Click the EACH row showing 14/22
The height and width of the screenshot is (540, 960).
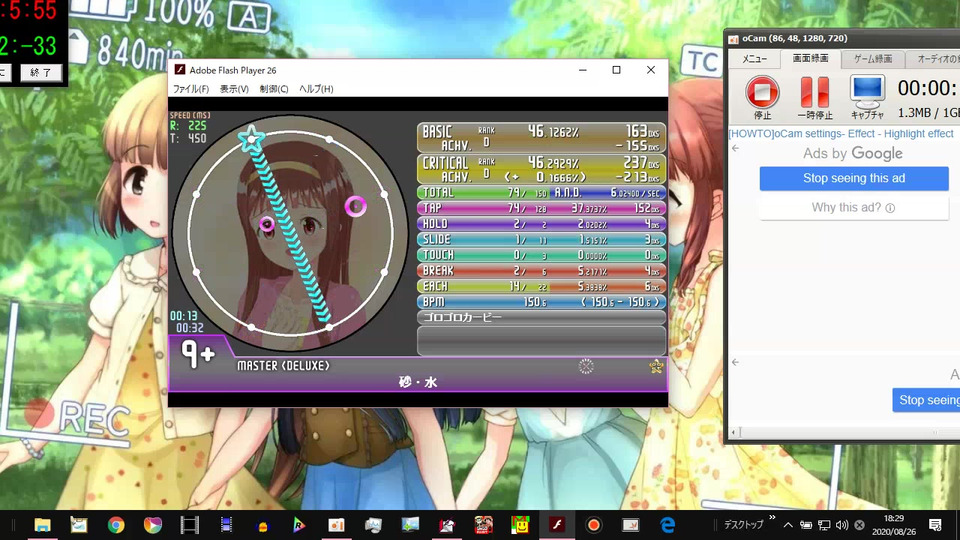point(541,287)
